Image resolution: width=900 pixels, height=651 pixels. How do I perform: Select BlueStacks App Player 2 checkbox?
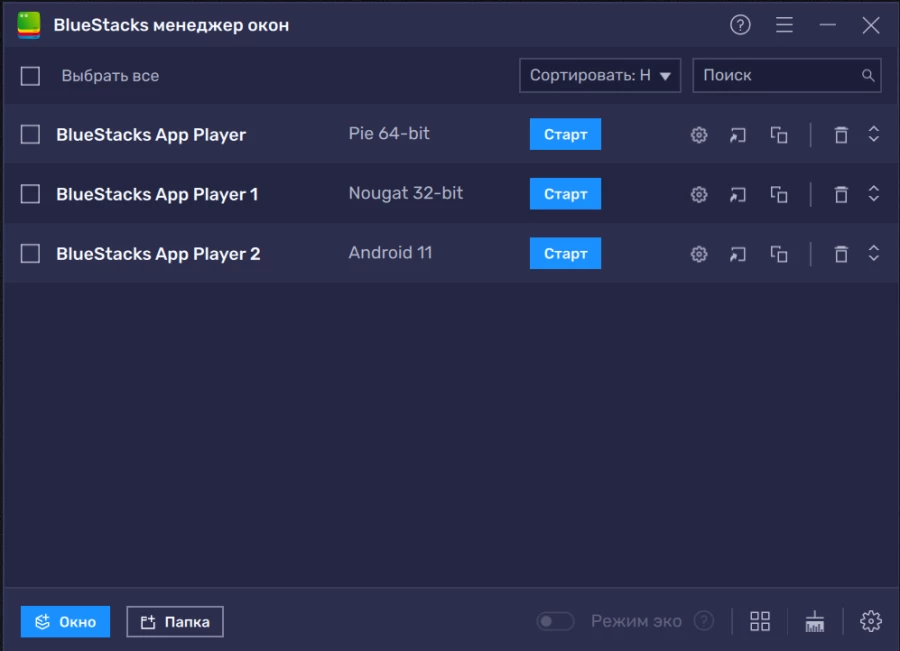click(x=30, y=253)
